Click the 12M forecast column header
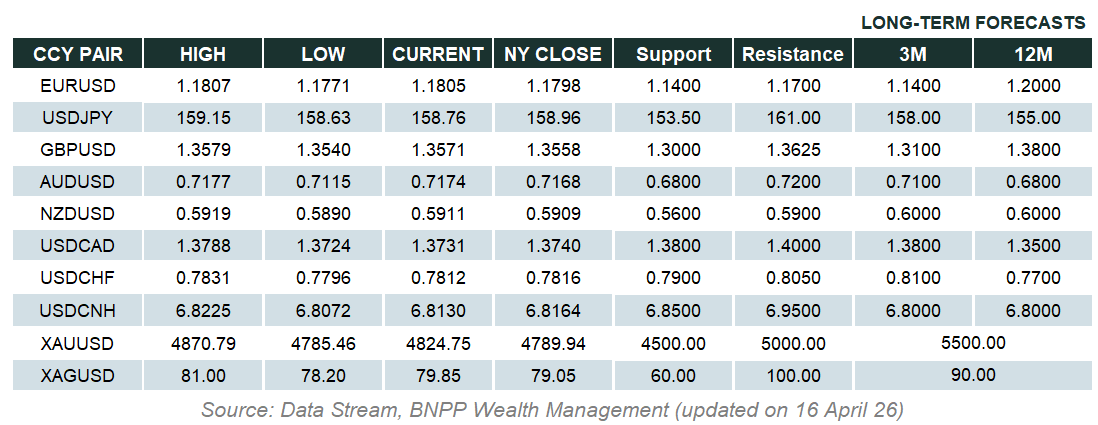The height and width of the screenshot is (425, 1098). (x=1032, y=54)
